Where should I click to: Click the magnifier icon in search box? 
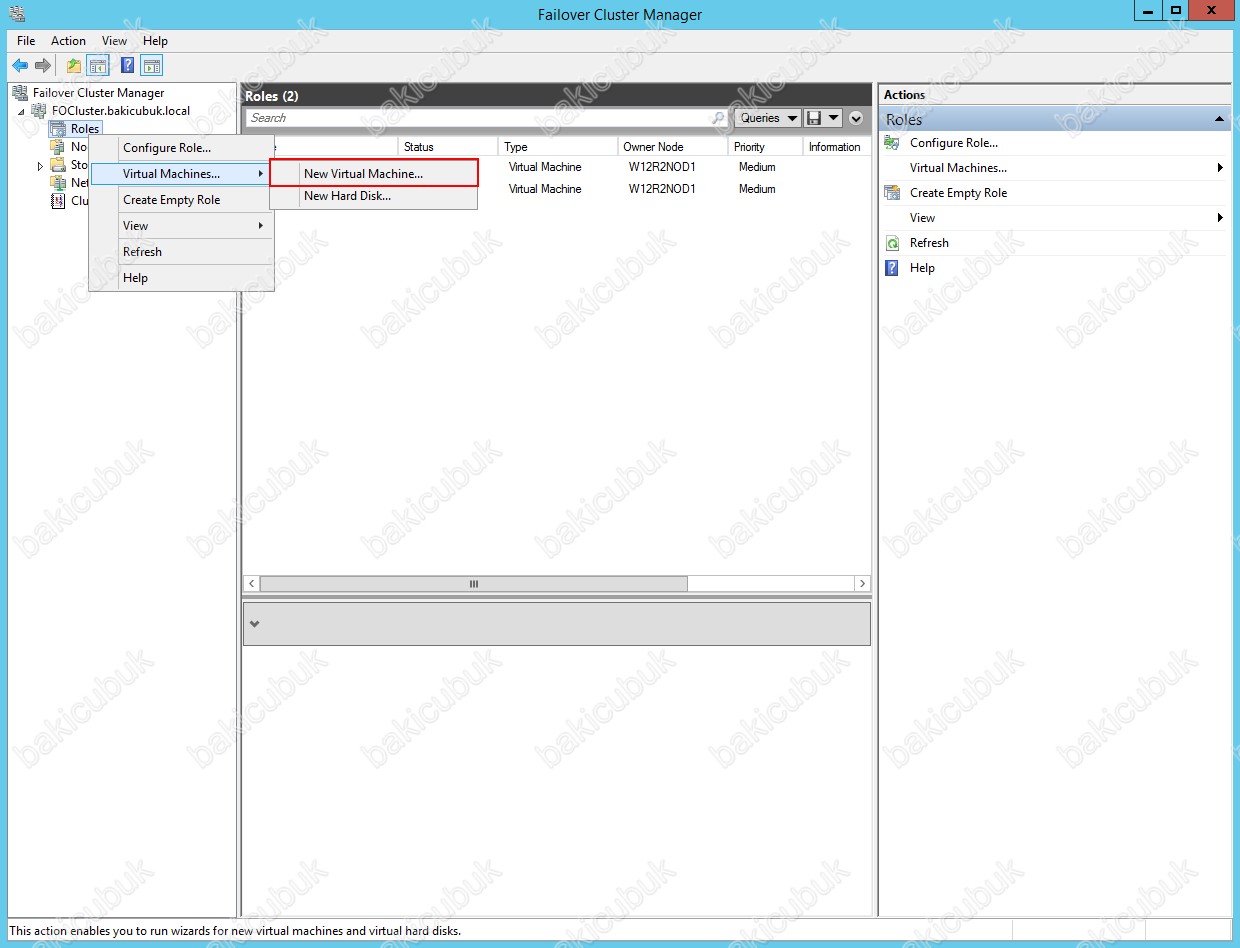(718, 118)
